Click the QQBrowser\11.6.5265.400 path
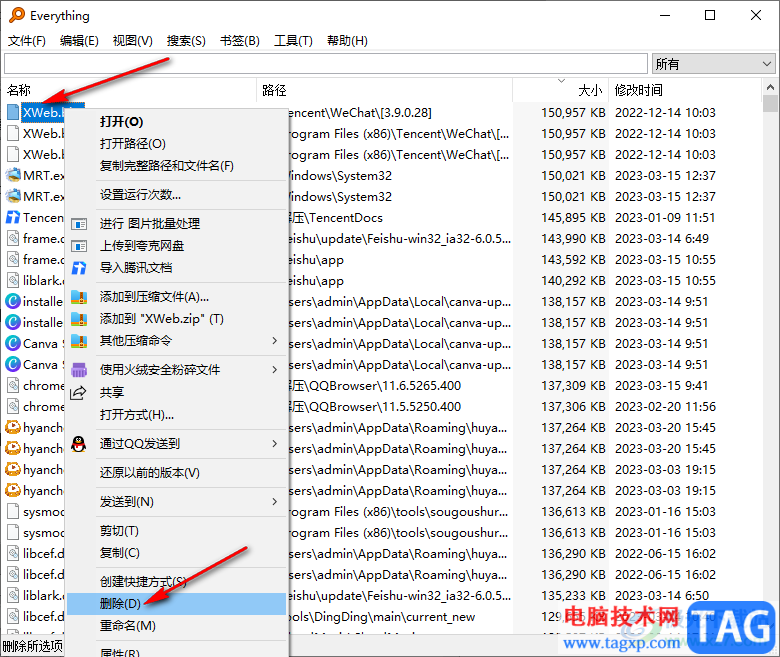This screenshot has height=657, width=780. pyautogui.click(x=374, y=385)
